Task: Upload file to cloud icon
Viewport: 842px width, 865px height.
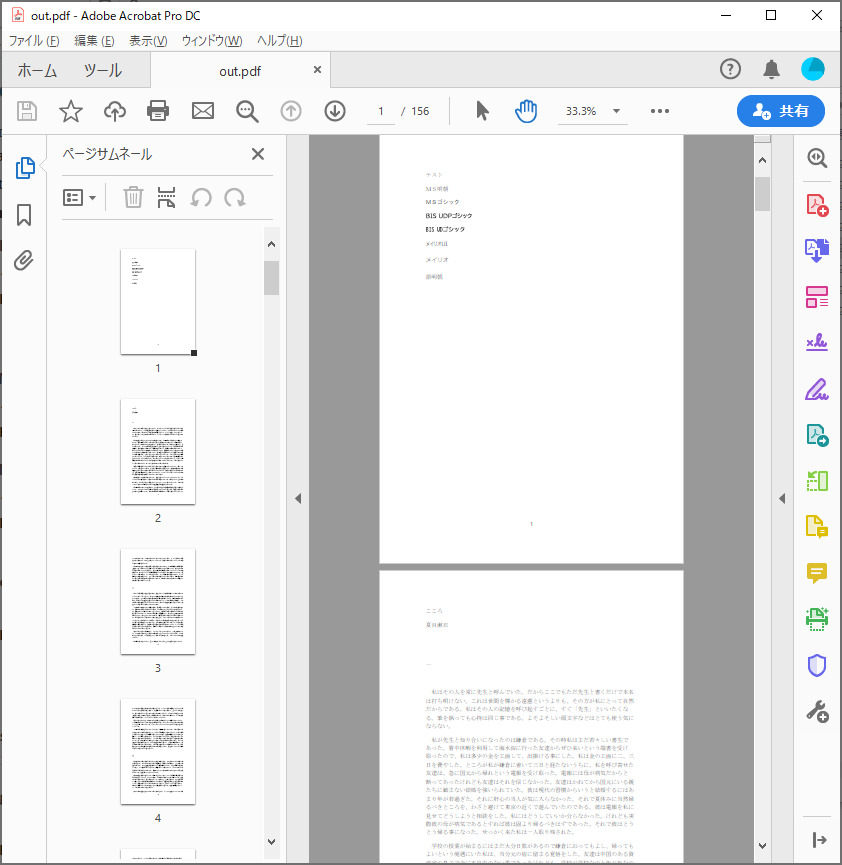Action: pyautogui.click(x=115, y=111)
